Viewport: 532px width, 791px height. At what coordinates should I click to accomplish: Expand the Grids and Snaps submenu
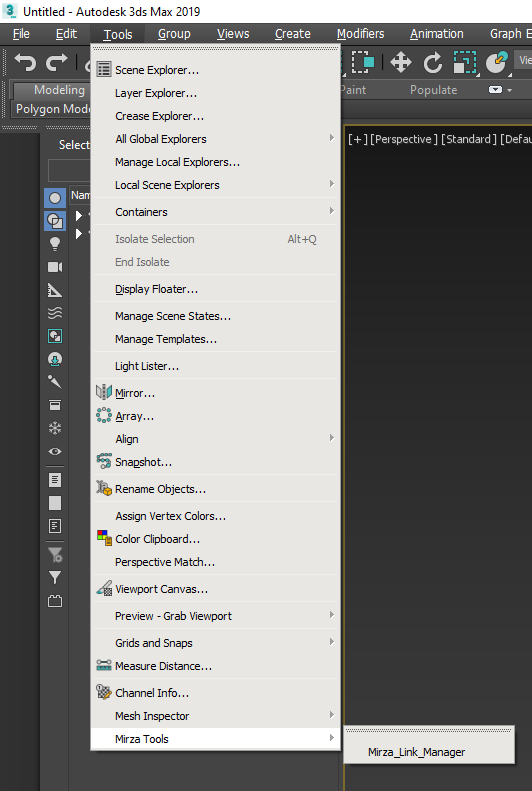pyautogui.click(x=216, y=643)
